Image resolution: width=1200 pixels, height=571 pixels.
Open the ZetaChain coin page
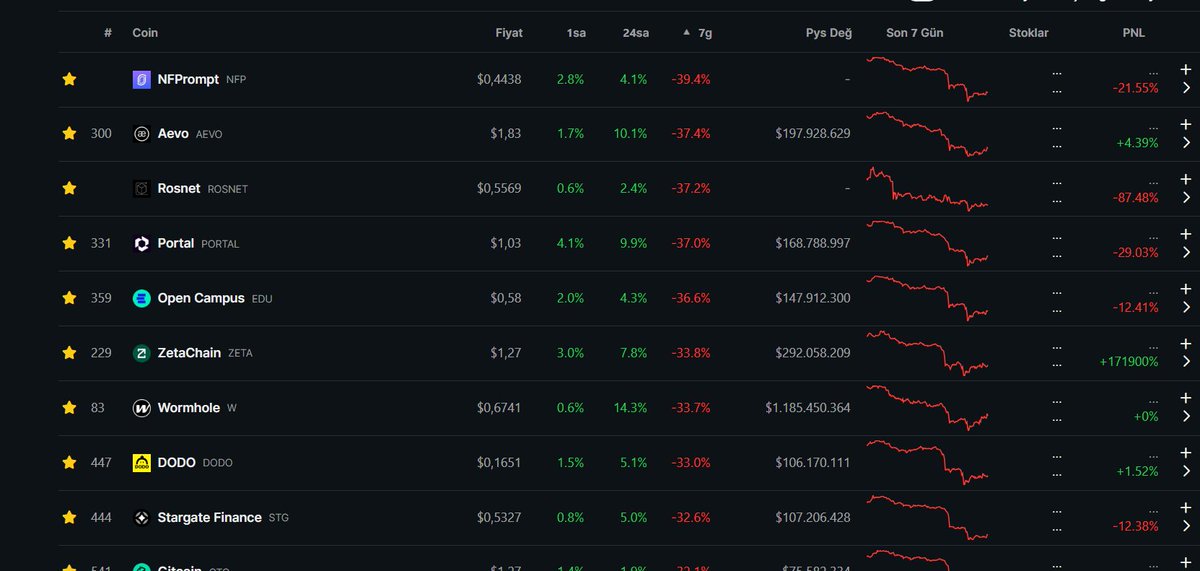(190, 353)
